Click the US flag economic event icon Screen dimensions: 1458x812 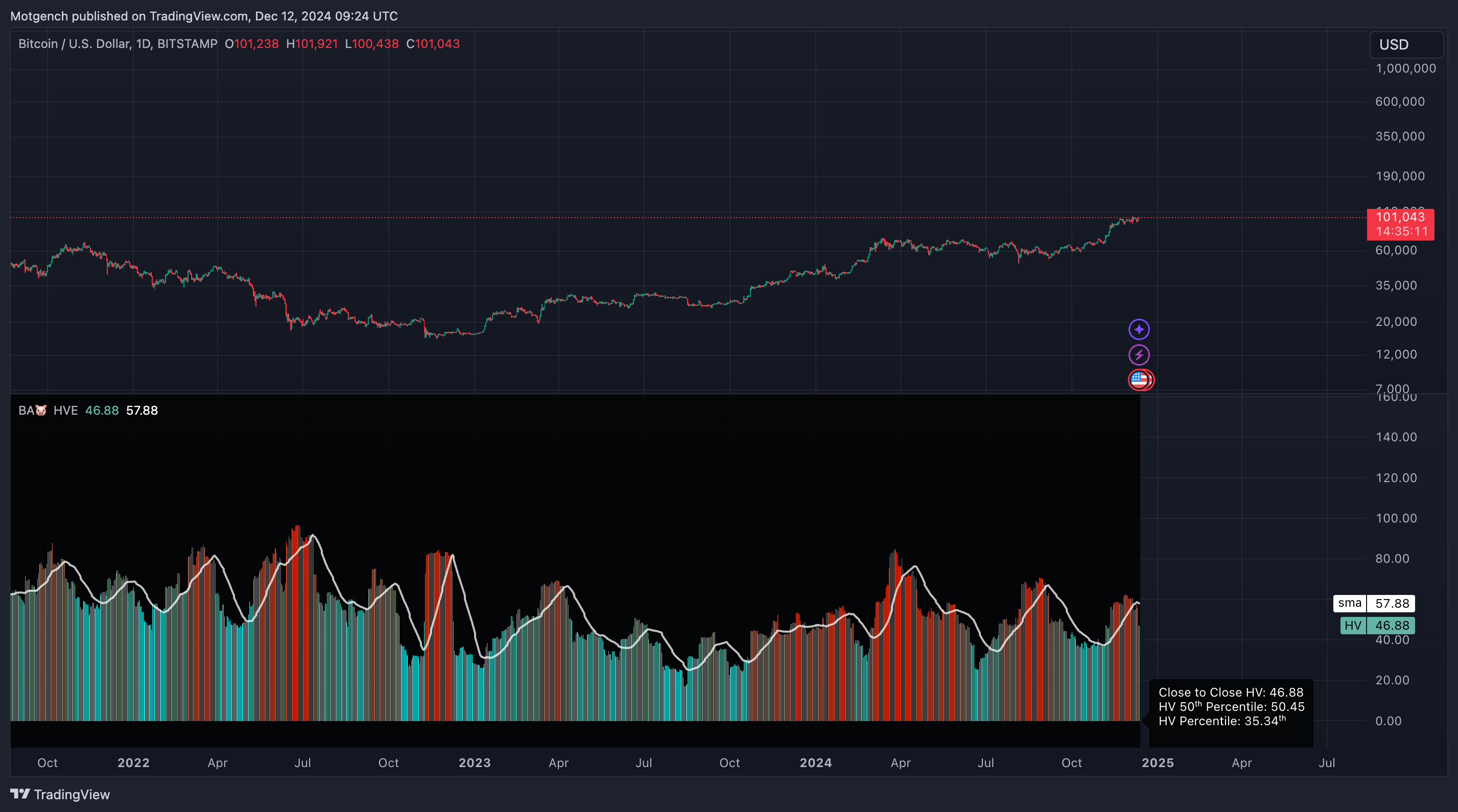pos(1140,379)
